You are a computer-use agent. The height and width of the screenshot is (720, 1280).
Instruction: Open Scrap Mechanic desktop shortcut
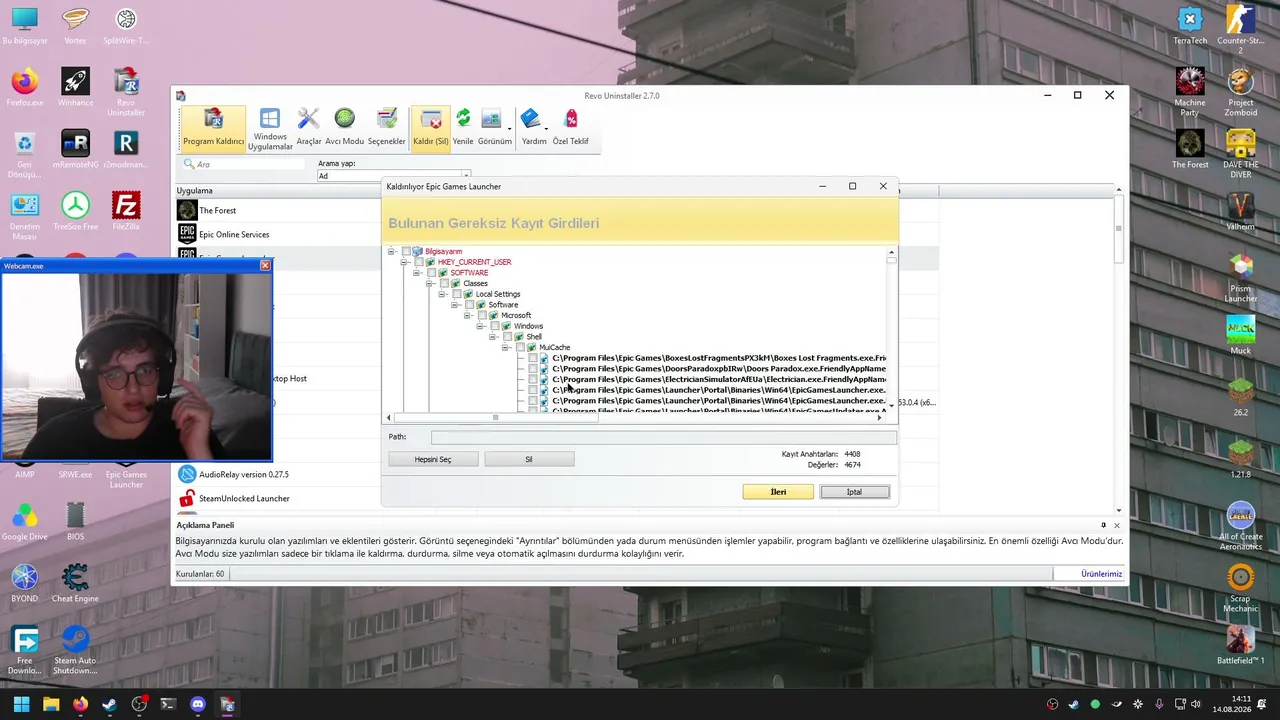click(x=1241, y=588)
